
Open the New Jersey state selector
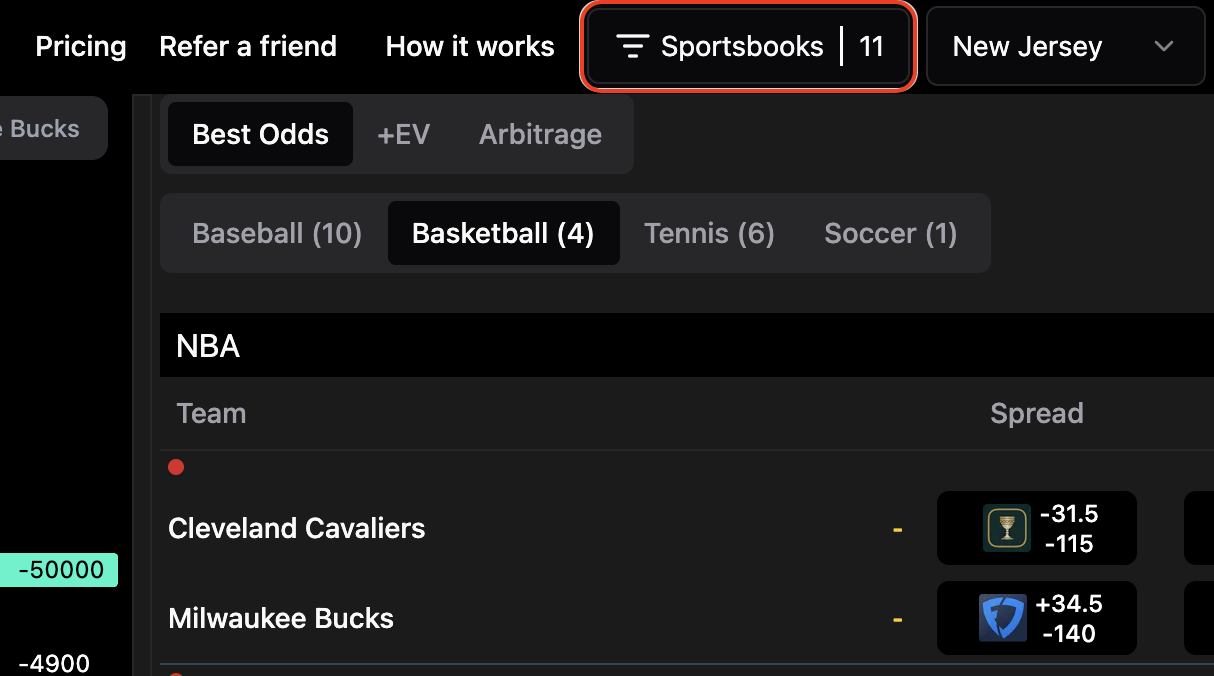[1065, 47]
